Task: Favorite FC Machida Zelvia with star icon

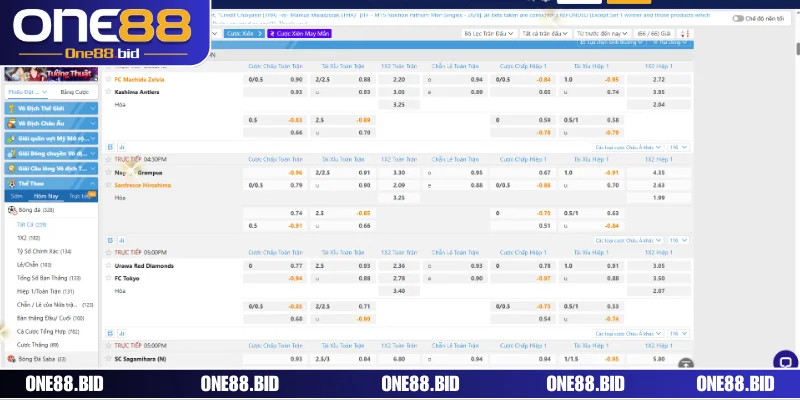Action: click(110, 79)
